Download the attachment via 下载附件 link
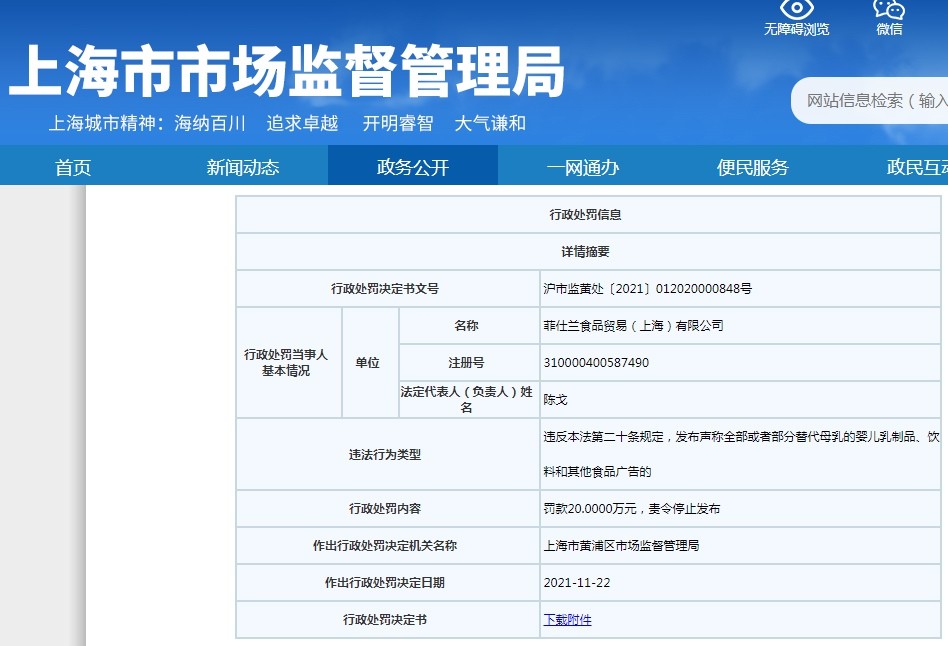948x646 pixels. [x=567, y=620]
